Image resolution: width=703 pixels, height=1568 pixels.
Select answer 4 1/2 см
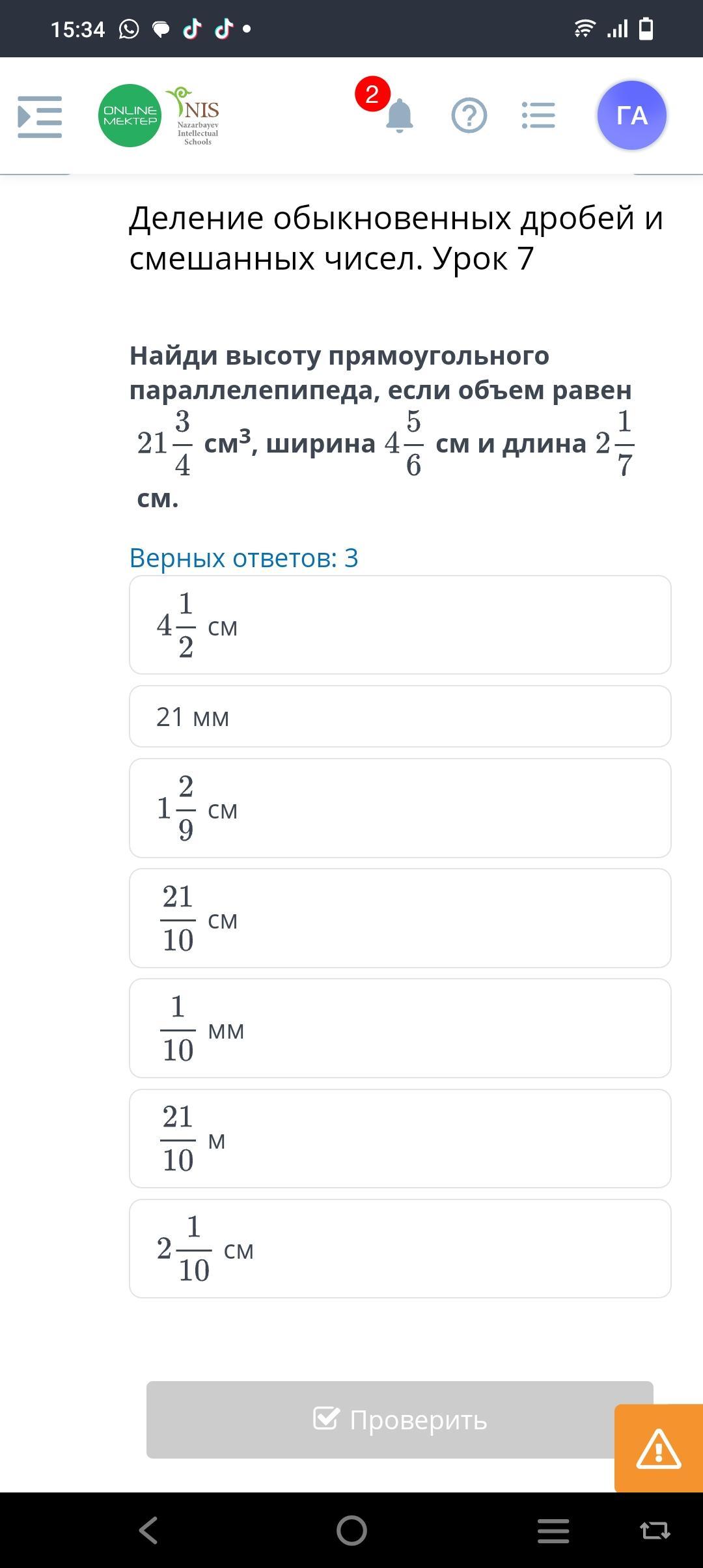click(x=400, y=625)
